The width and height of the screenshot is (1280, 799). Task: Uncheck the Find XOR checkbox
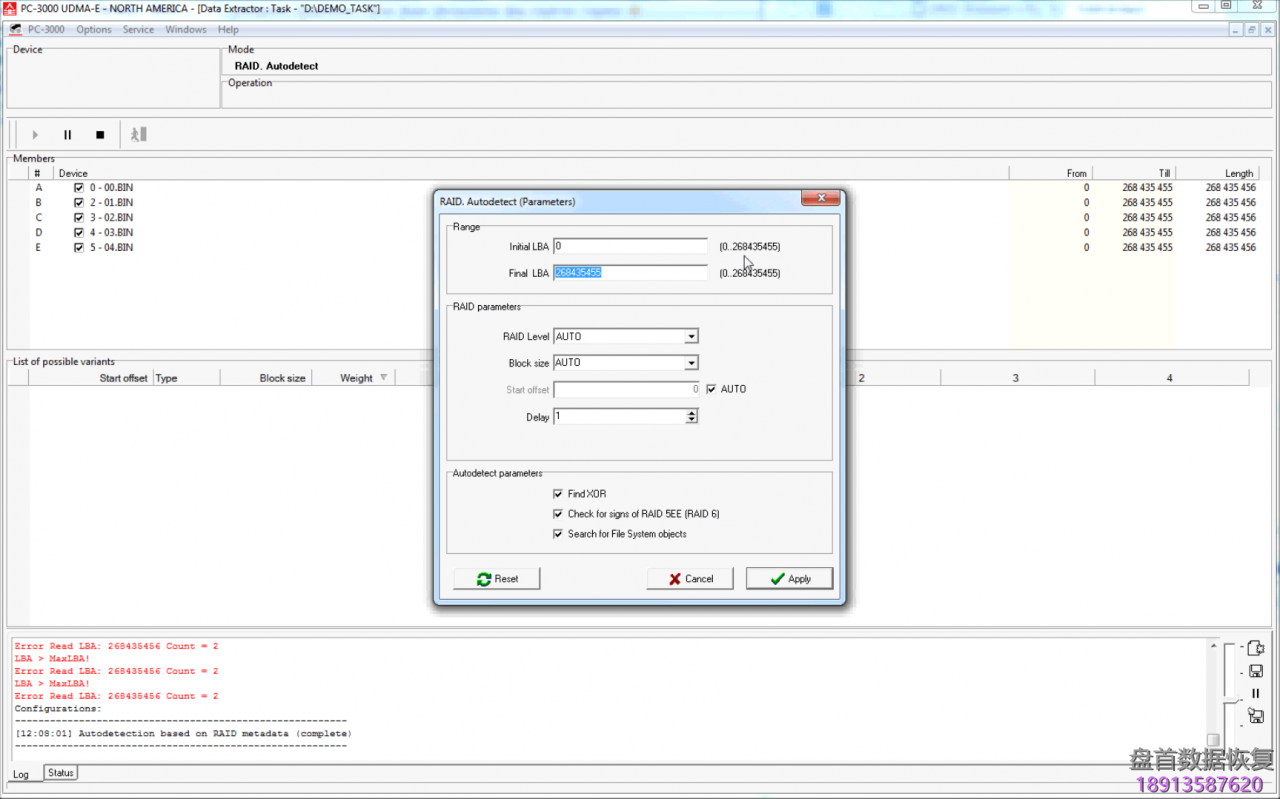click(x=558, y=494)
